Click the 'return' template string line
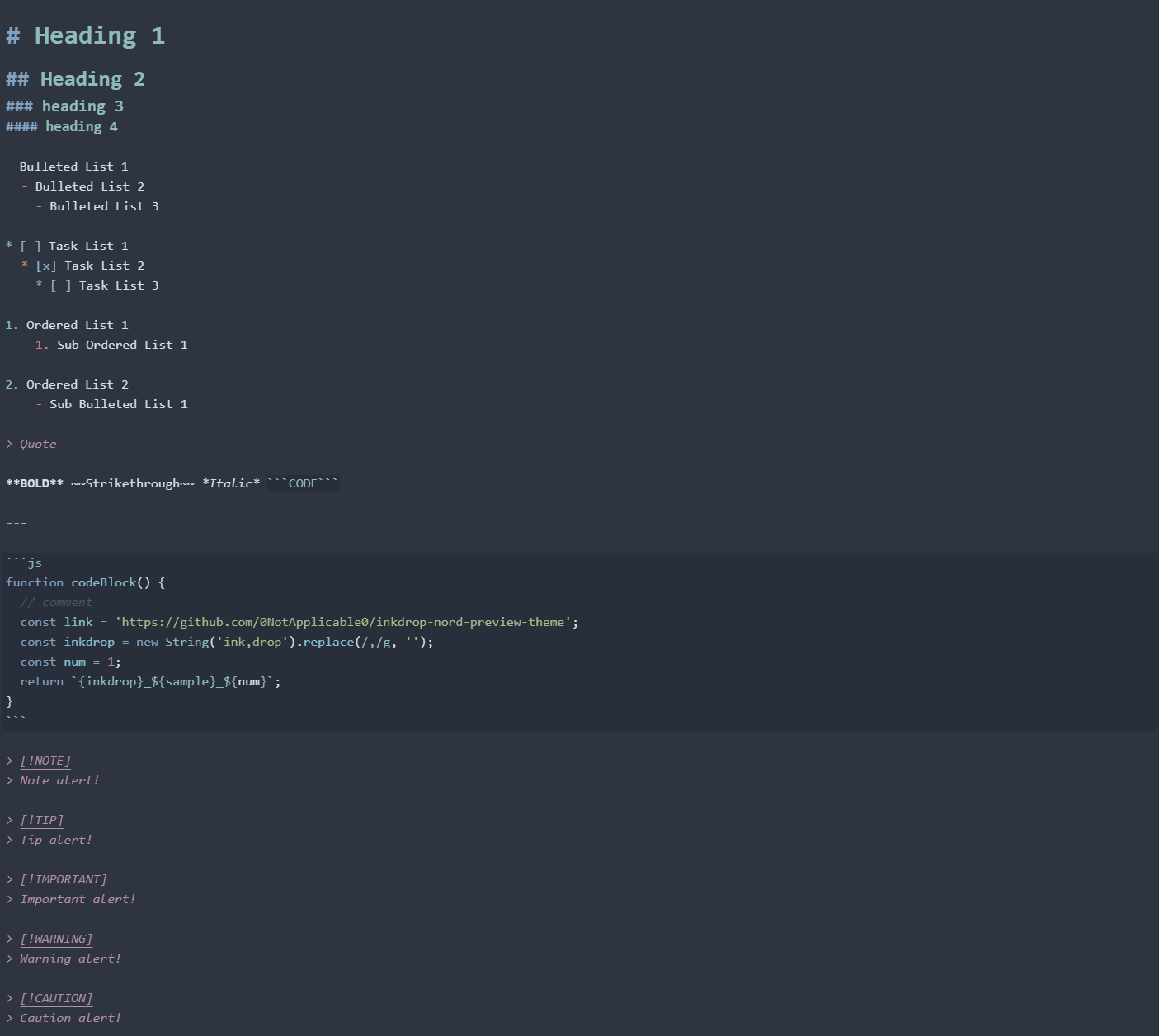1159x1036 pixels. [x=151, y=681]
